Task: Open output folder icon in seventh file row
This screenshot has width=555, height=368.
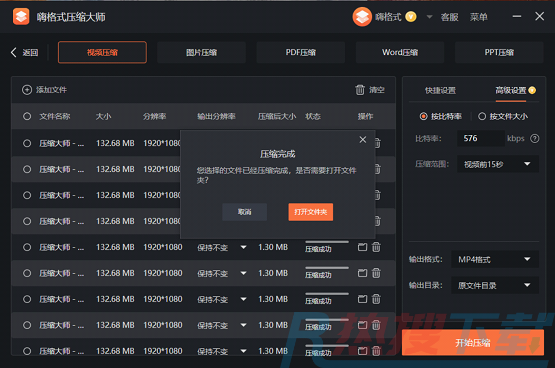Action: coord(362,299)
